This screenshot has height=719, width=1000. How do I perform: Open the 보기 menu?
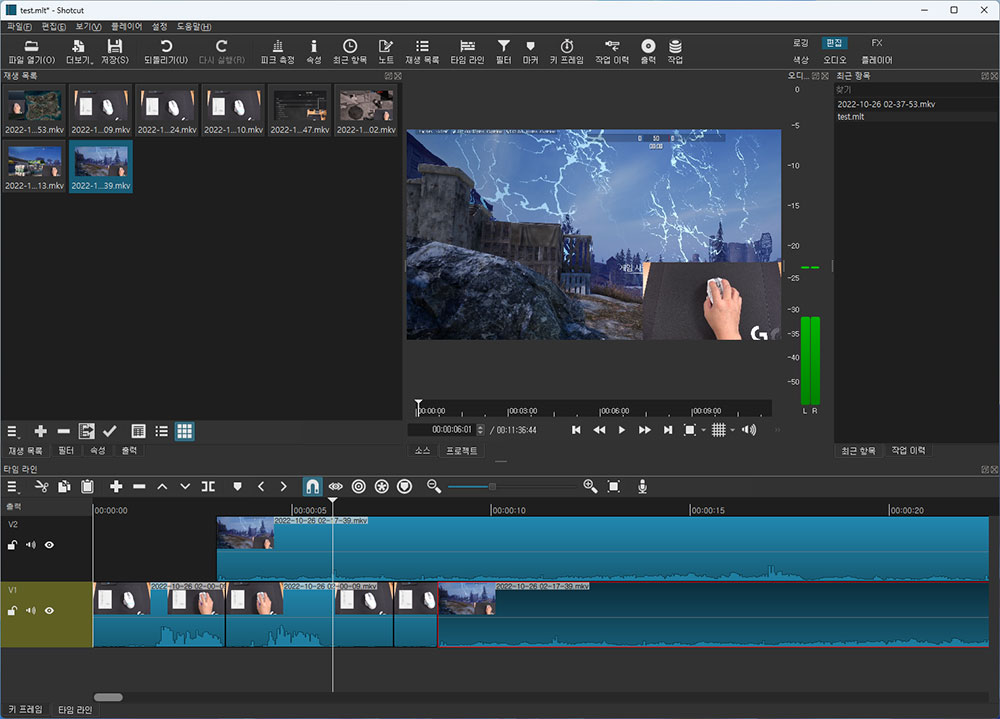(x=88, y=27)
